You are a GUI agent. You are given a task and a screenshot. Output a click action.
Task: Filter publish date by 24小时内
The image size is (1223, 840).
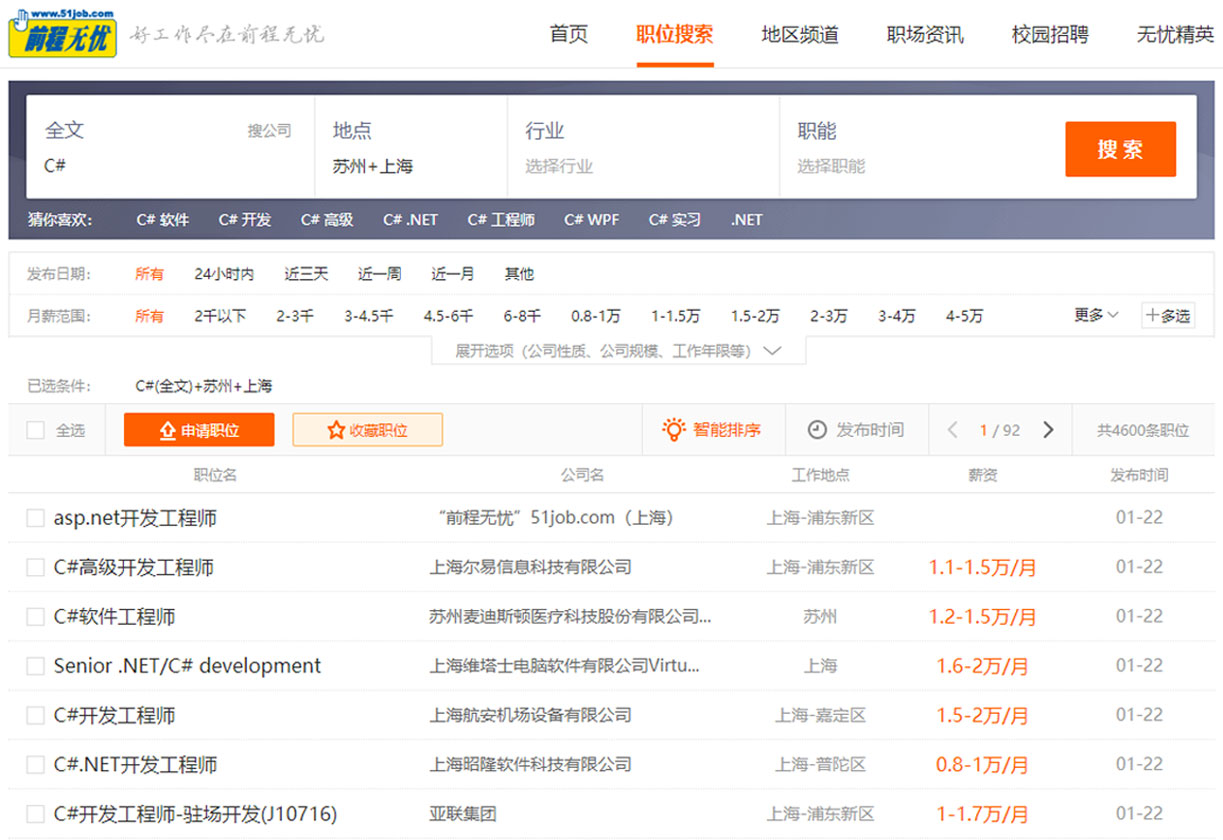coord(224,274)
